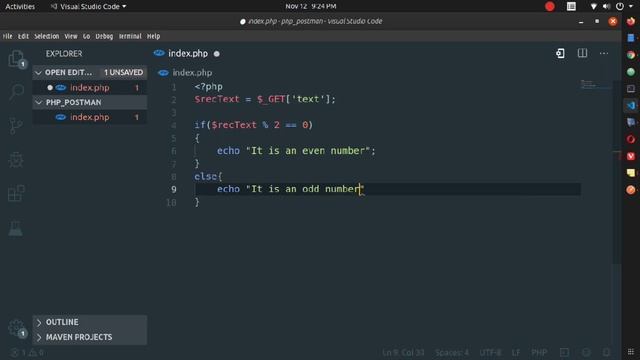Change Spaces: 4 indentation setting
Image resolution: width=640 pixels, height=360 pixels.
[452, 352]
